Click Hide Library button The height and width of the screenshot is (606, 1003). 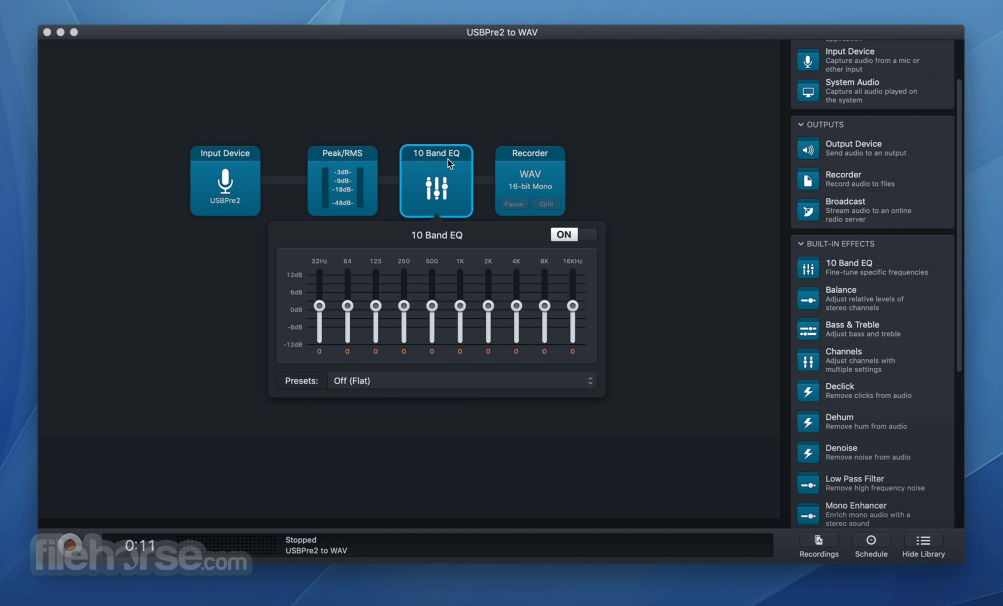[x=923, y=546]
